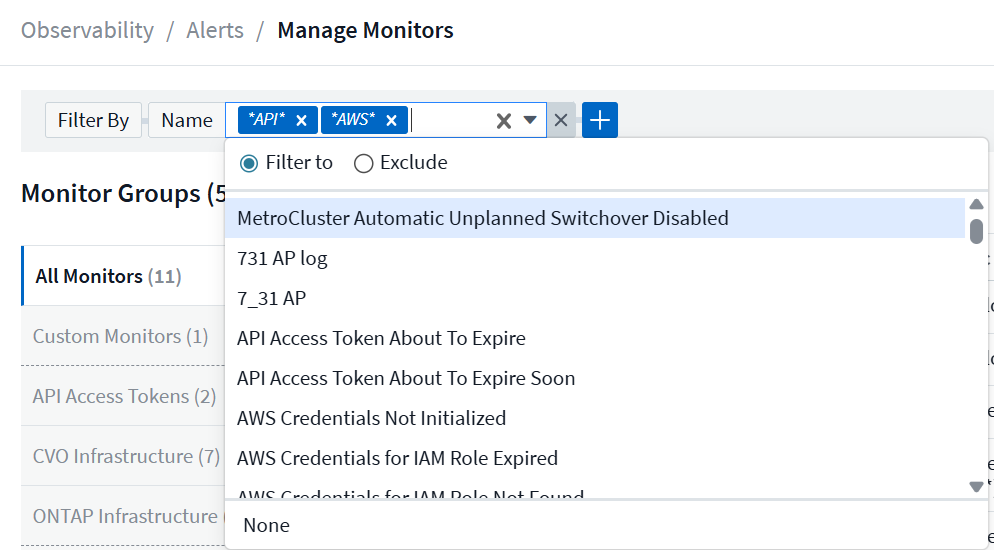Viewport: 994px width, 550px height.
Task: Switch to Custom Monitors group
Action: (x=120, y=336)
